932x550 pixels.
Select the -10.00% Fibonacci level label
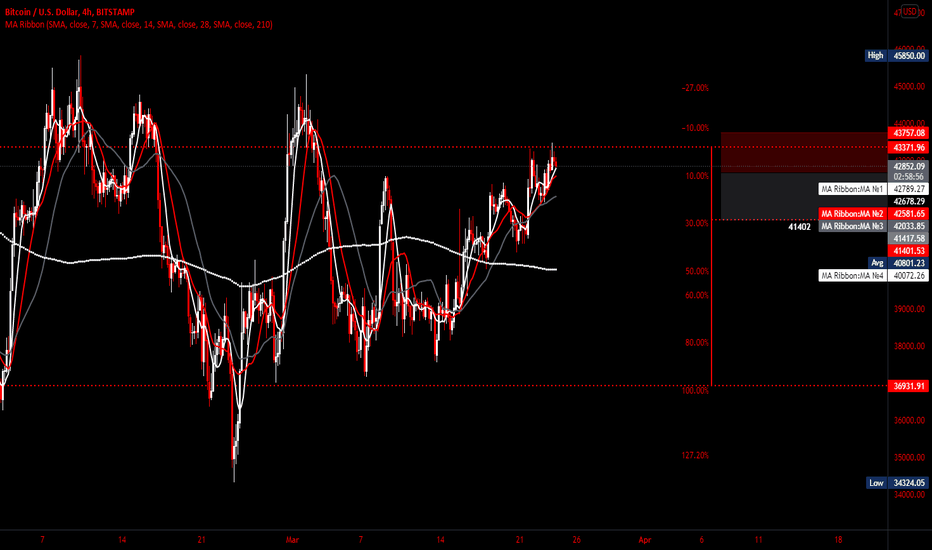pyautogui.click(x=695, y=128)
